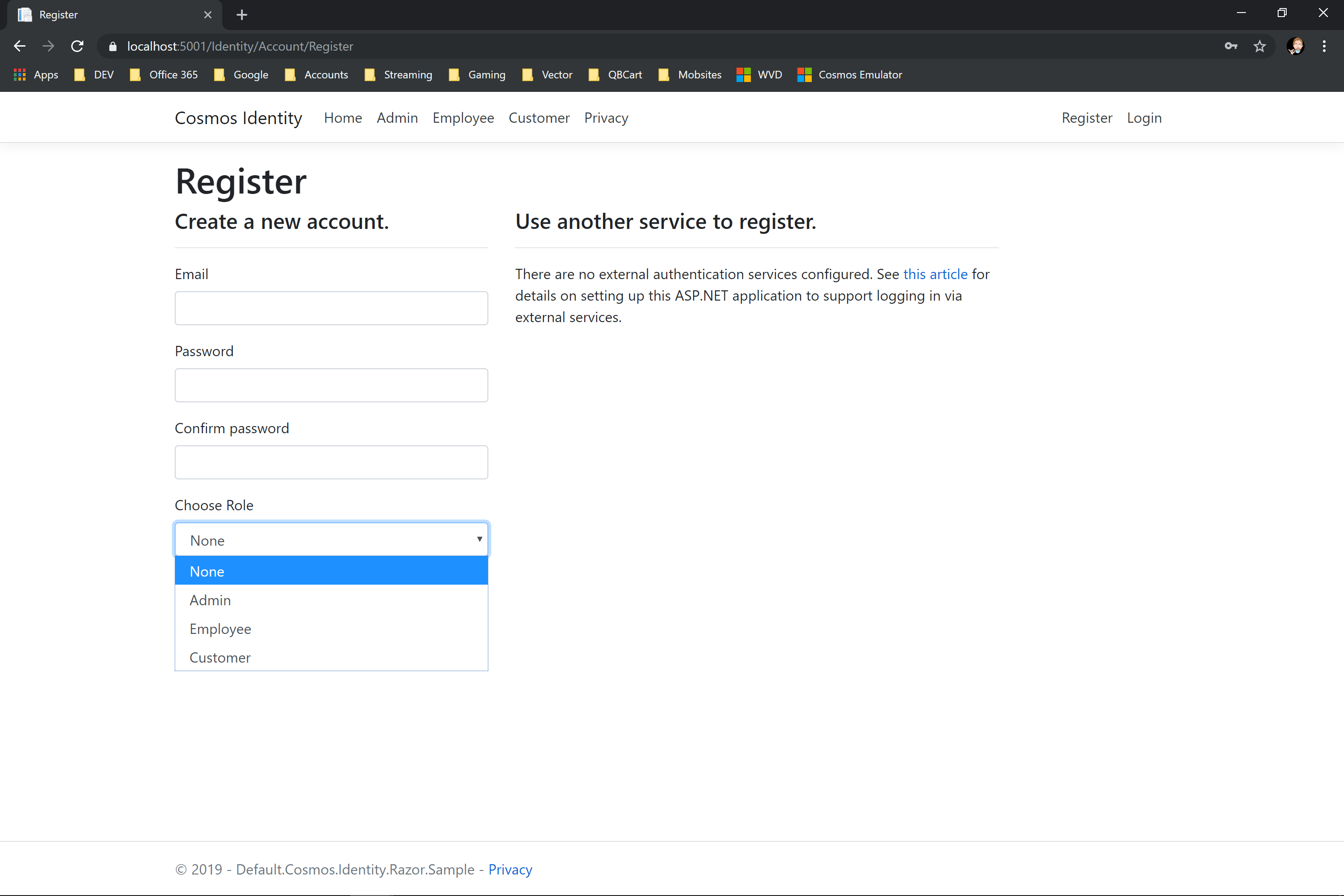The height and width of the screenshot is (896, 1344).
Task: Click the Register button in navbar
Action: coord(1086,118)
